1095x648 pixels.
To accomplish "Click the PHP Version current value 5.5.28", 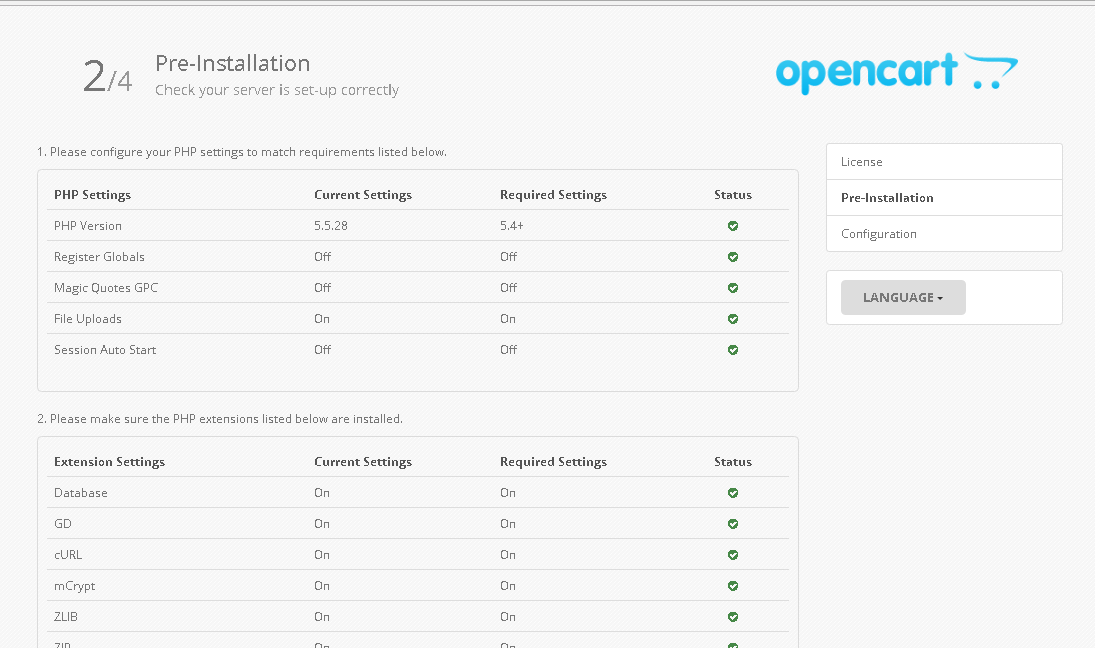I will click(330, 226).
